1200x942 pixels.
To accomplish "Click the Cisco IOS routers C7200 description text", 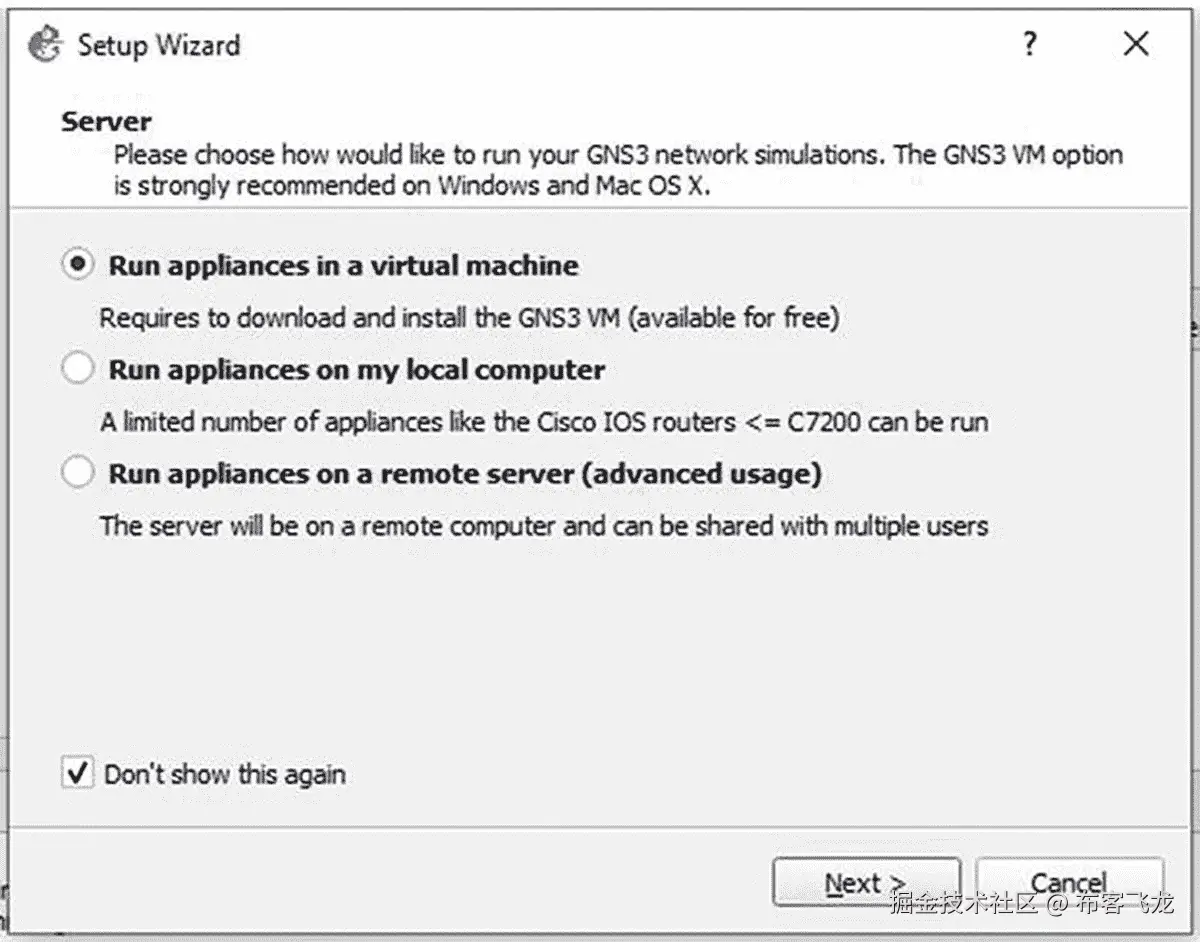I will (543, 422).
